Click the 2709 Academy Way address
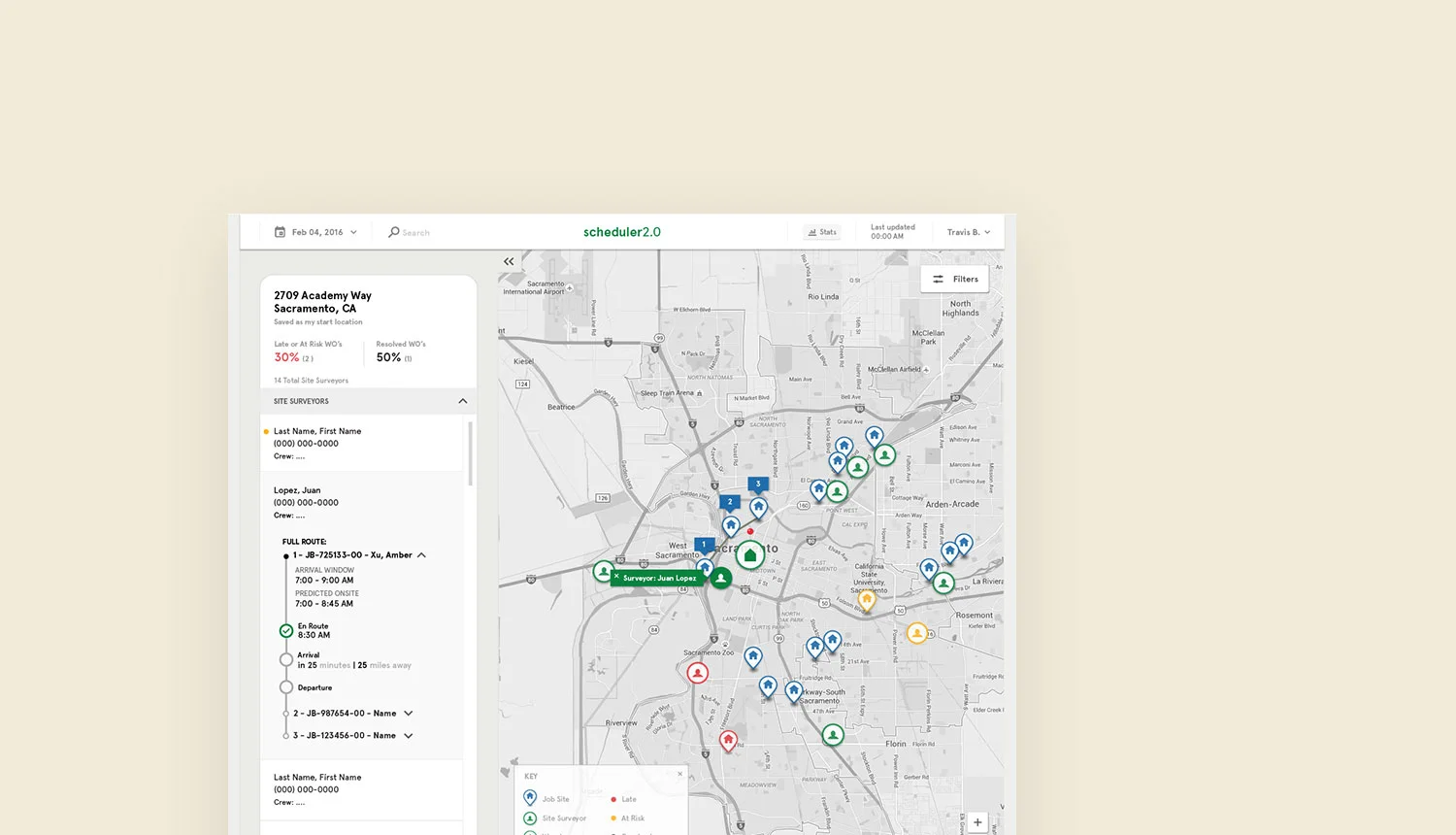The height and width of the screenshot is (835, 1456). (322, 302)
